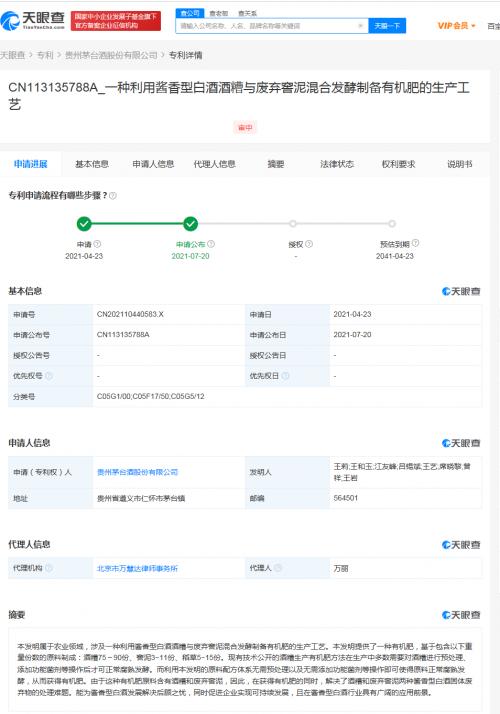
Task: Go to 天眼查 in the breadcrumb
Action: [x=12, y=55]
